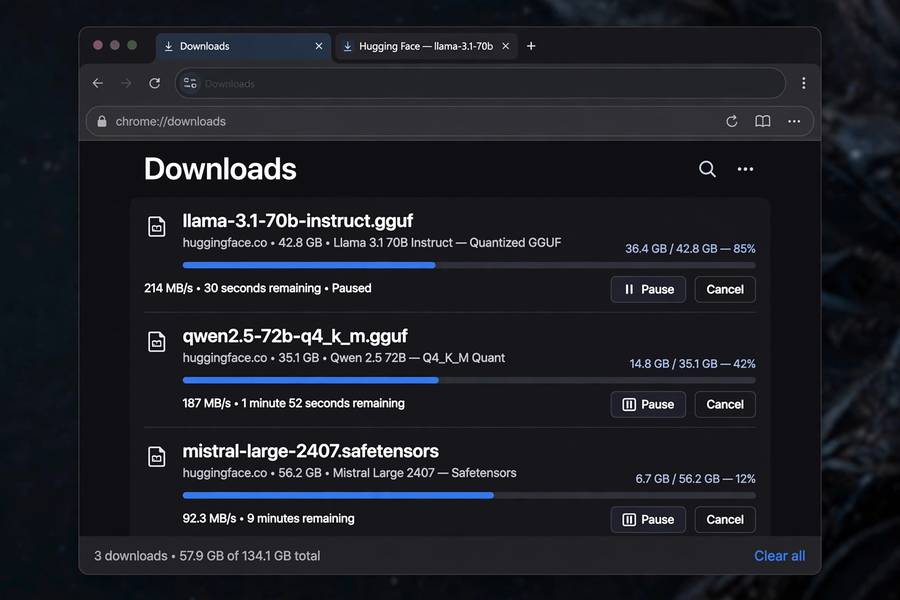Click '36.4 GB / 42.8 GB — 85%' text
Viewport: 900px width, 600px height.
690,249
